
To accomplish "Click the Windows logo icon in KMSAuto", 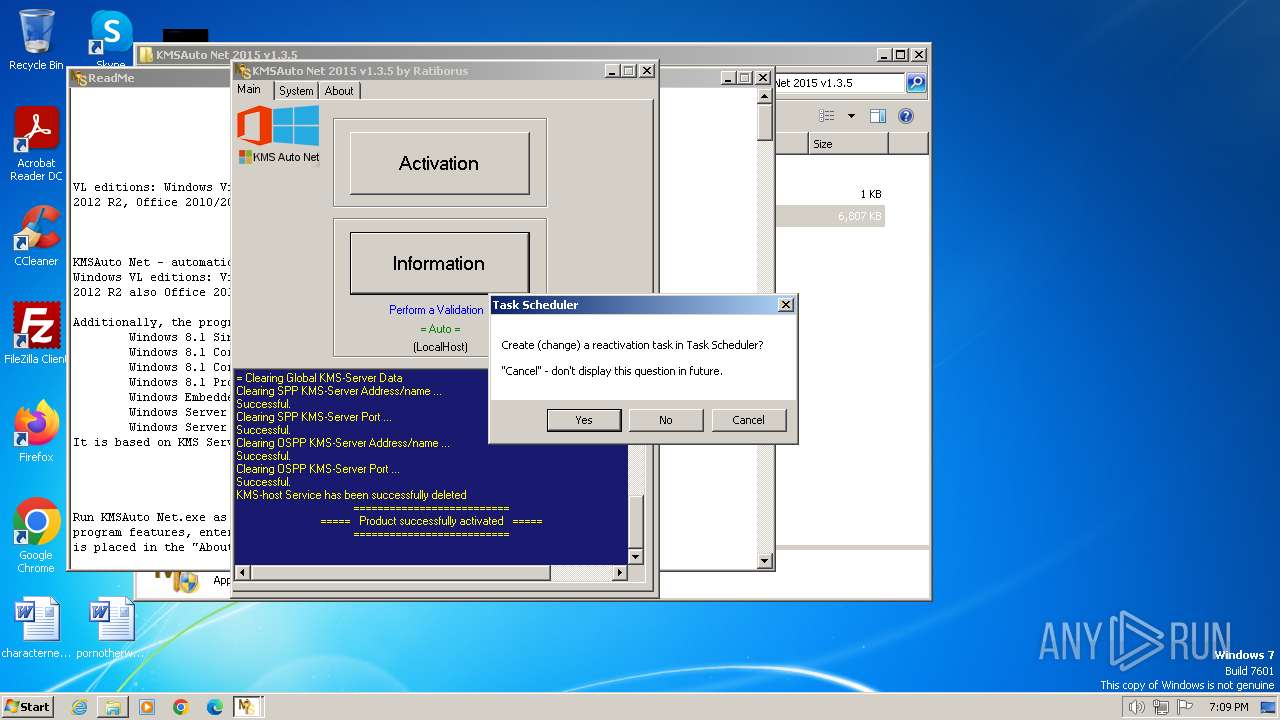I will pos(296,126).
